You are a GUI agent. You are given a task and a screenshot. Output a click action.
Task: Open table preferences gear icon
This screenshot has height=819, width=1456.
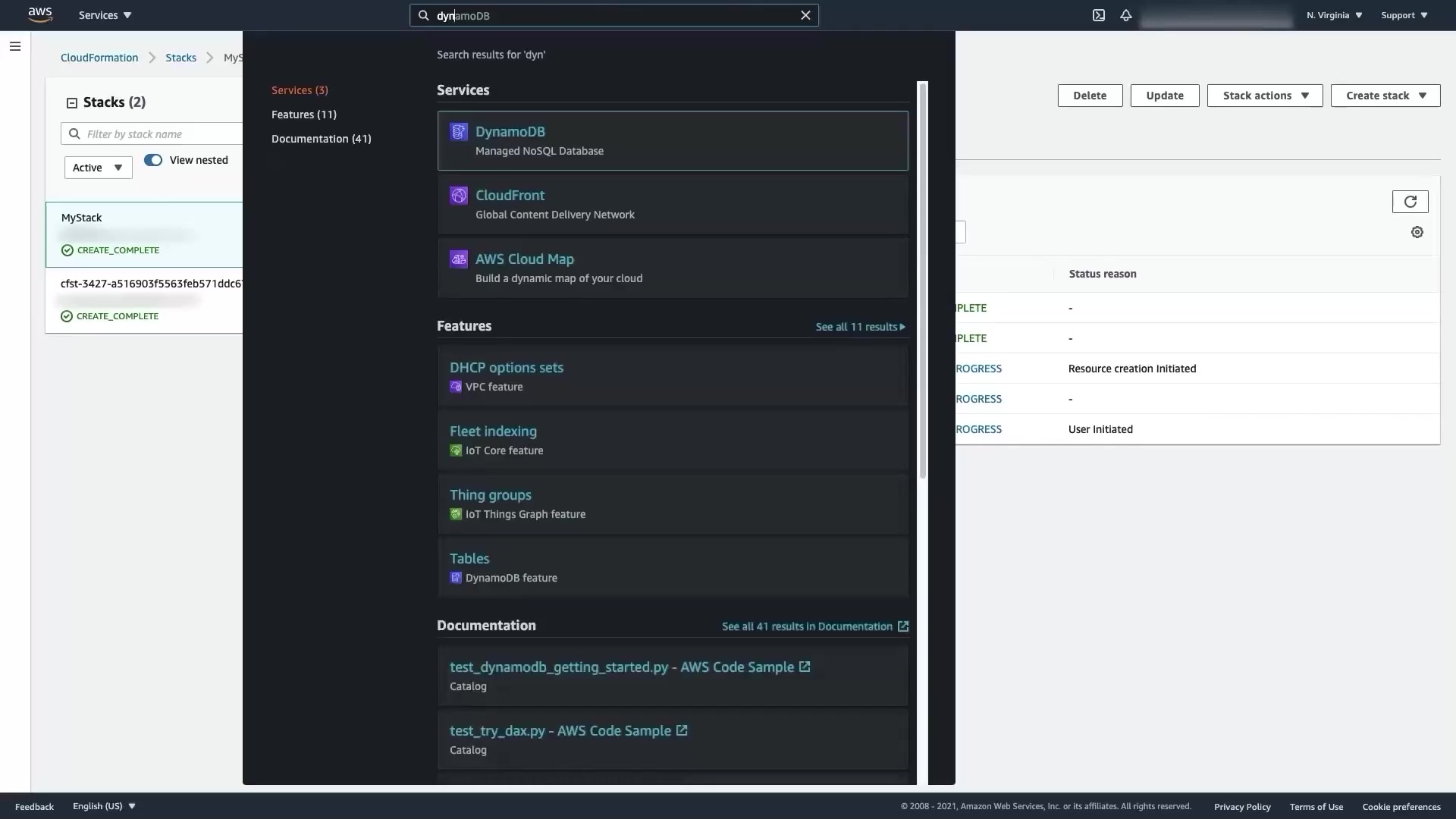pos(1417,233)
